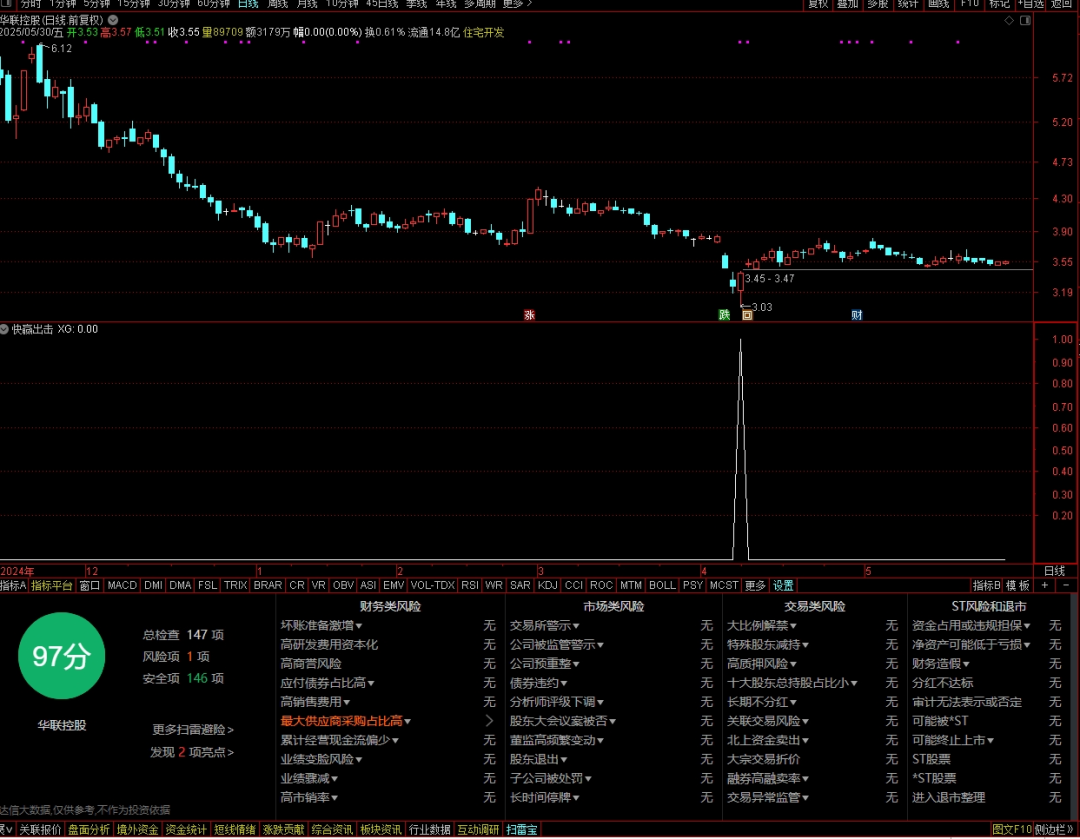Open the stock title dropdown circle icon
The height and width of the screenshot is (839, 1080).
pos(113,20)
